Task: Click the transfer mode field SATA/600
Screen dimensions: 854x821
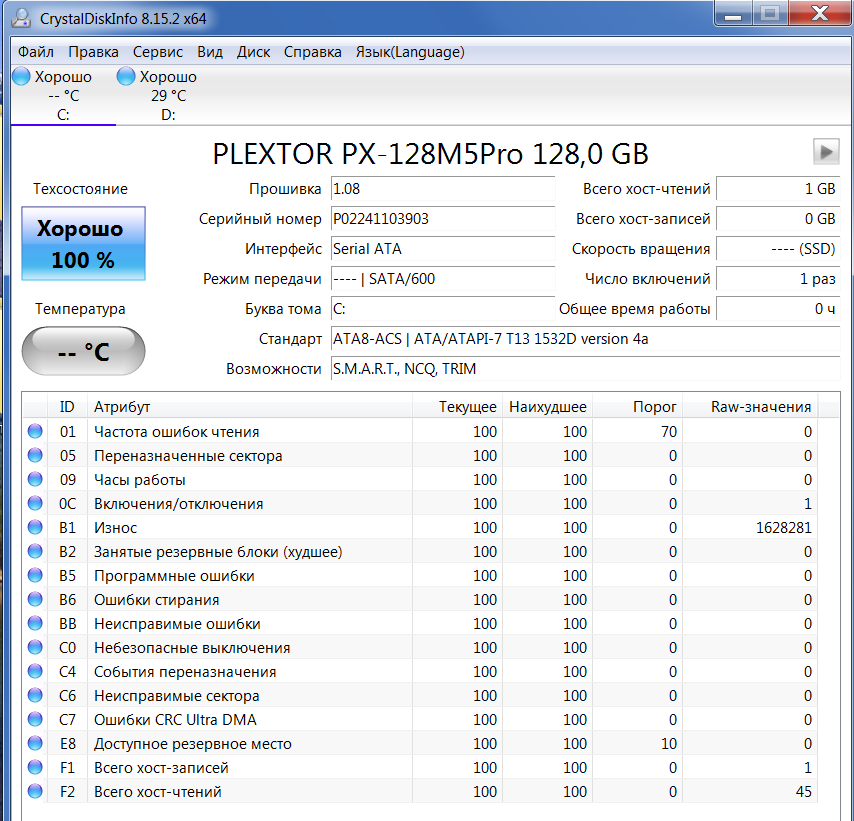Action: coord(443,279)
